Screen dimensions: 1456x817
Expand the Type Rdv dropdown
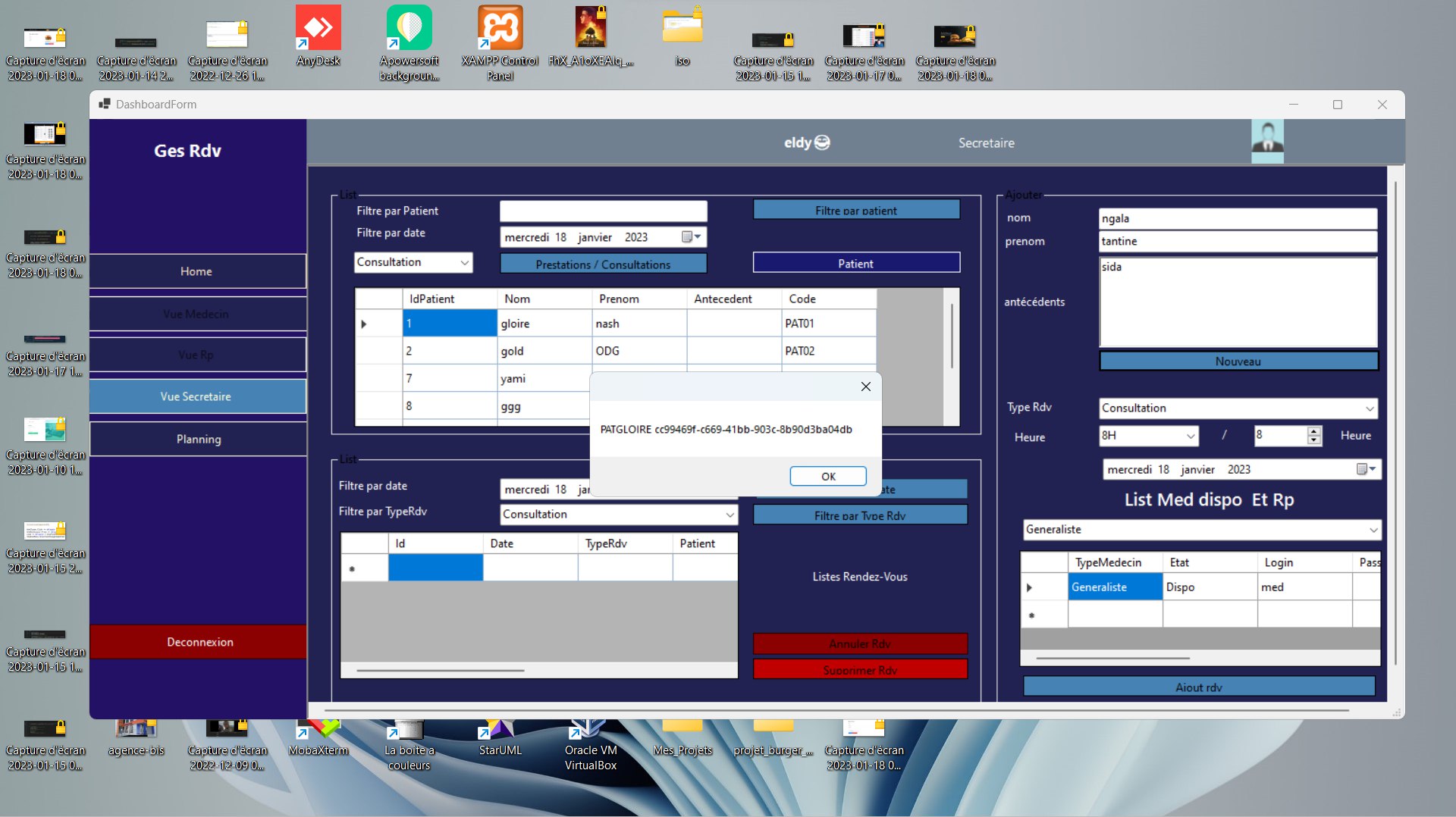(x=1370, y=409)
